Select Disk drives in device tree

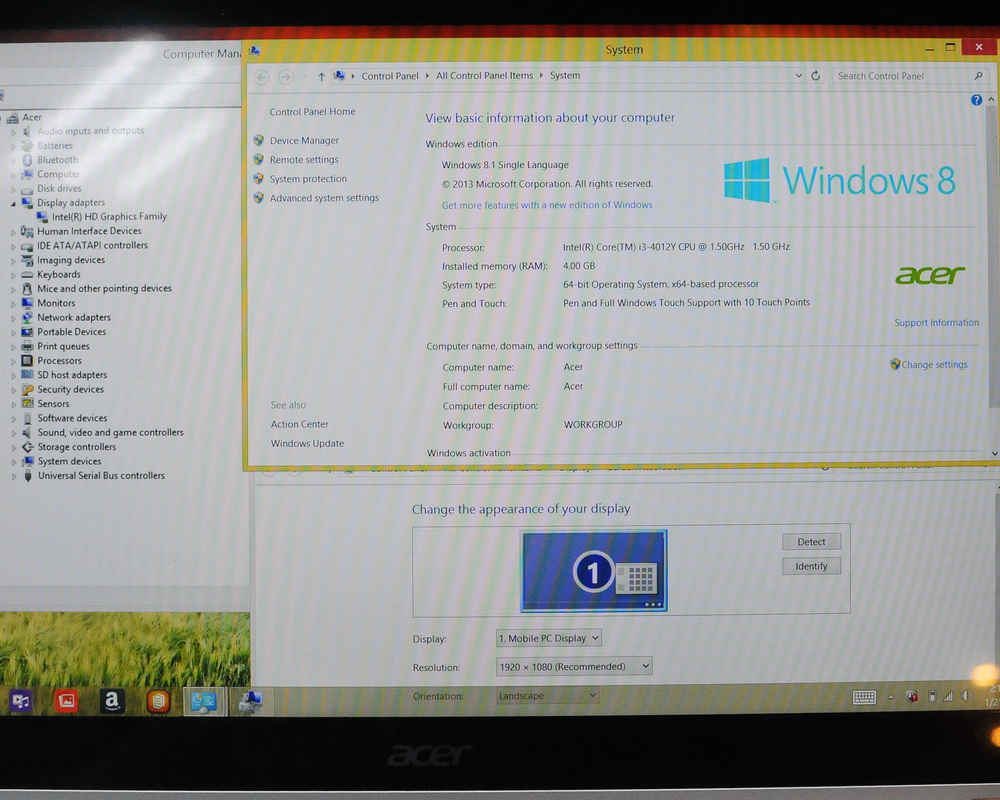(x=59, y=189)
